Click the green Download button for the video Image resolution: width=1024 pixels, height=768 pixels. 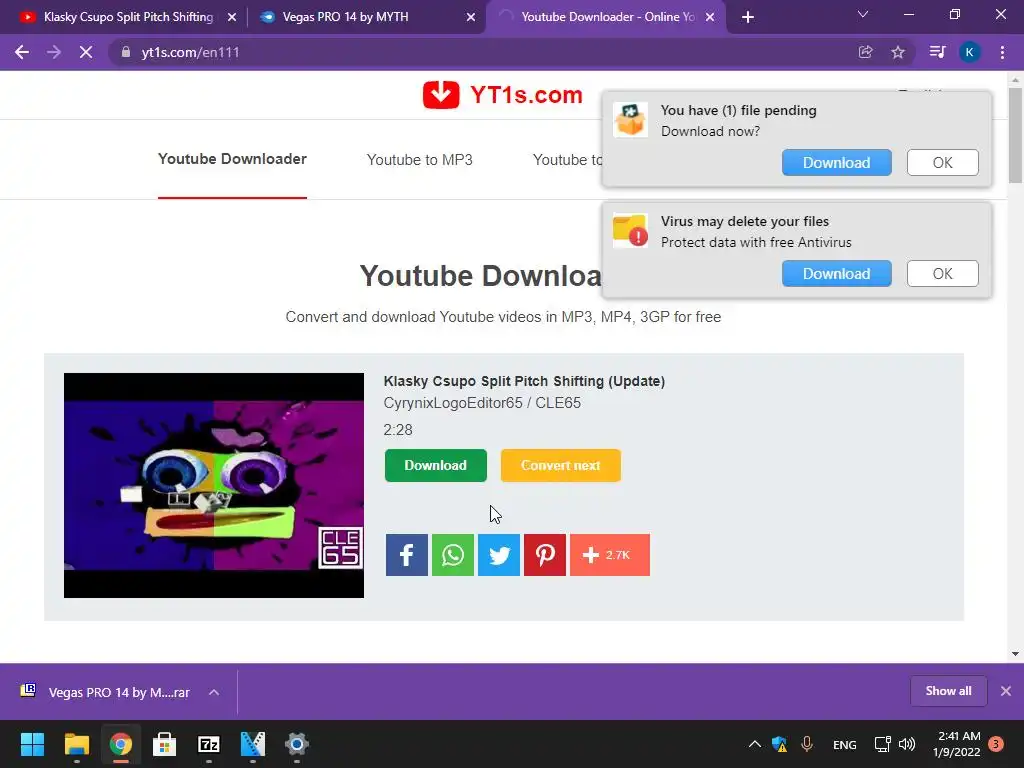click(x=436, y=466)
